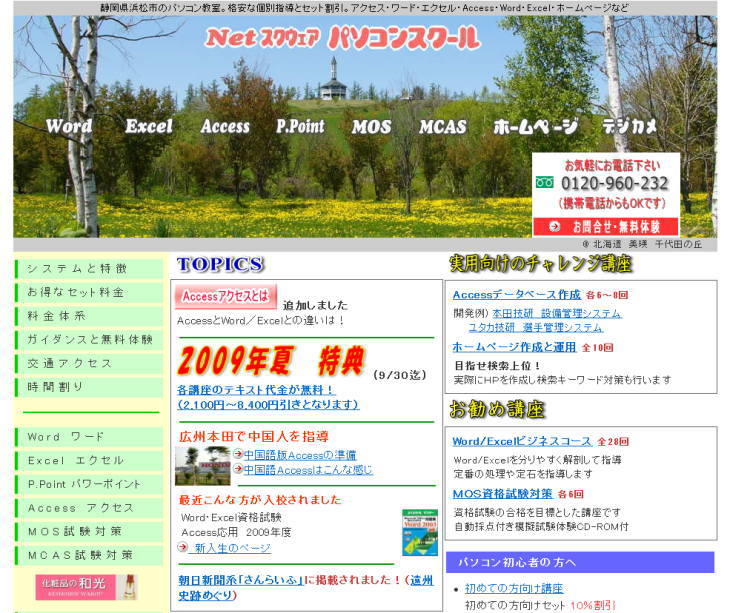Screen dimensions: 730x613
Task: Select 交通アクセス in the sidebar
Action: tap(89, 363)
